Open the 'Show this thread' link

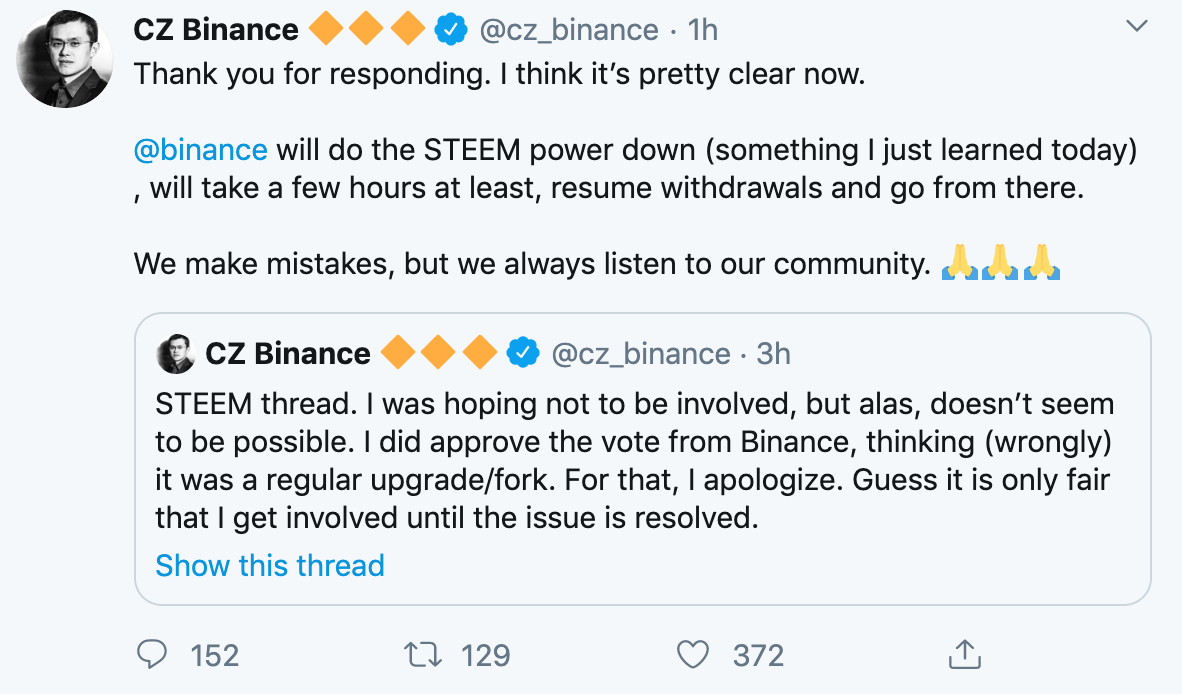tap(270, 565)
